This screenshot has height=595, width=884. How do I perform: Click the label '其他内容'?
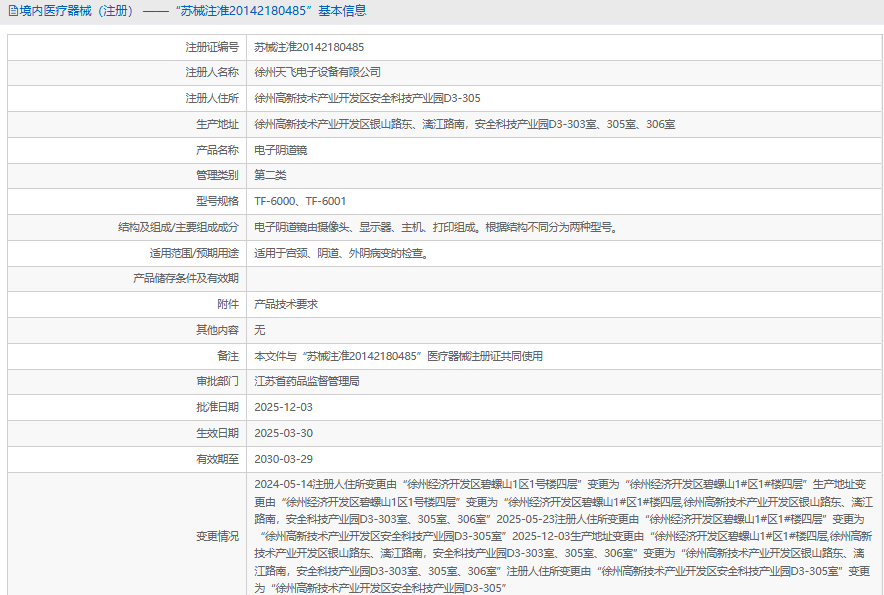(217, 330)
